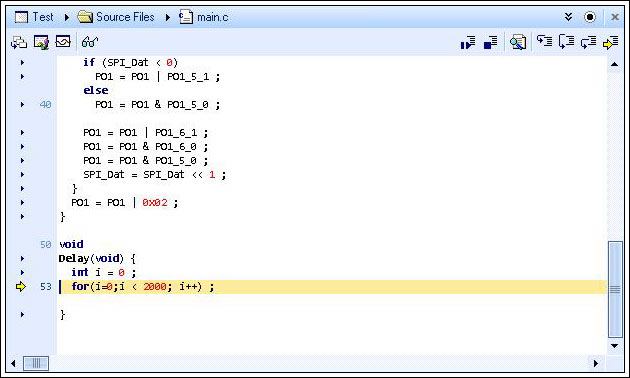630x378 pixels.
Task: Click the down arrow of vertical scrollbar
Action: pyautogui.click(x=614, y=346)
